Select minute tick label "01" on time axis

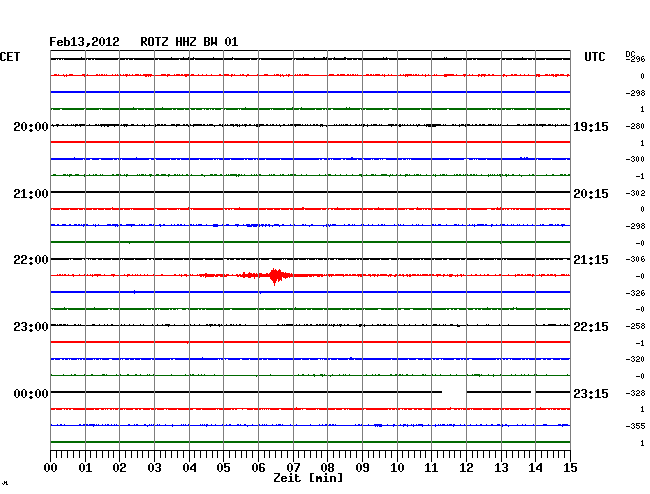(85, 468)
